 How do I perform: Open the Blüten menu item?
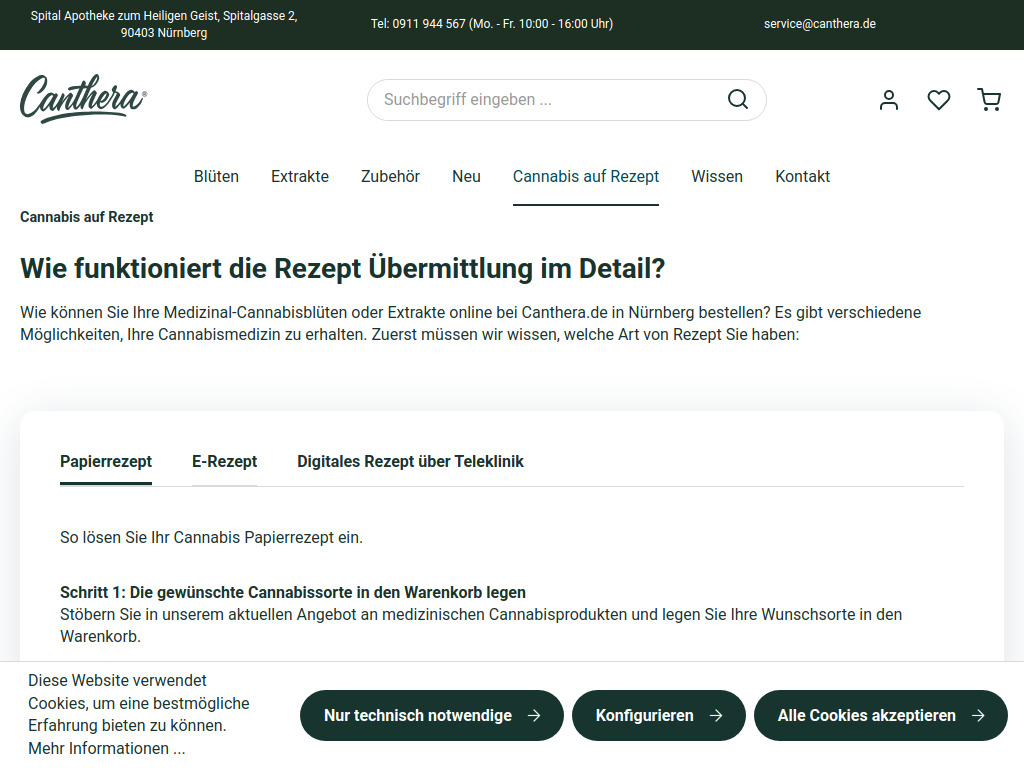[216, 176]
